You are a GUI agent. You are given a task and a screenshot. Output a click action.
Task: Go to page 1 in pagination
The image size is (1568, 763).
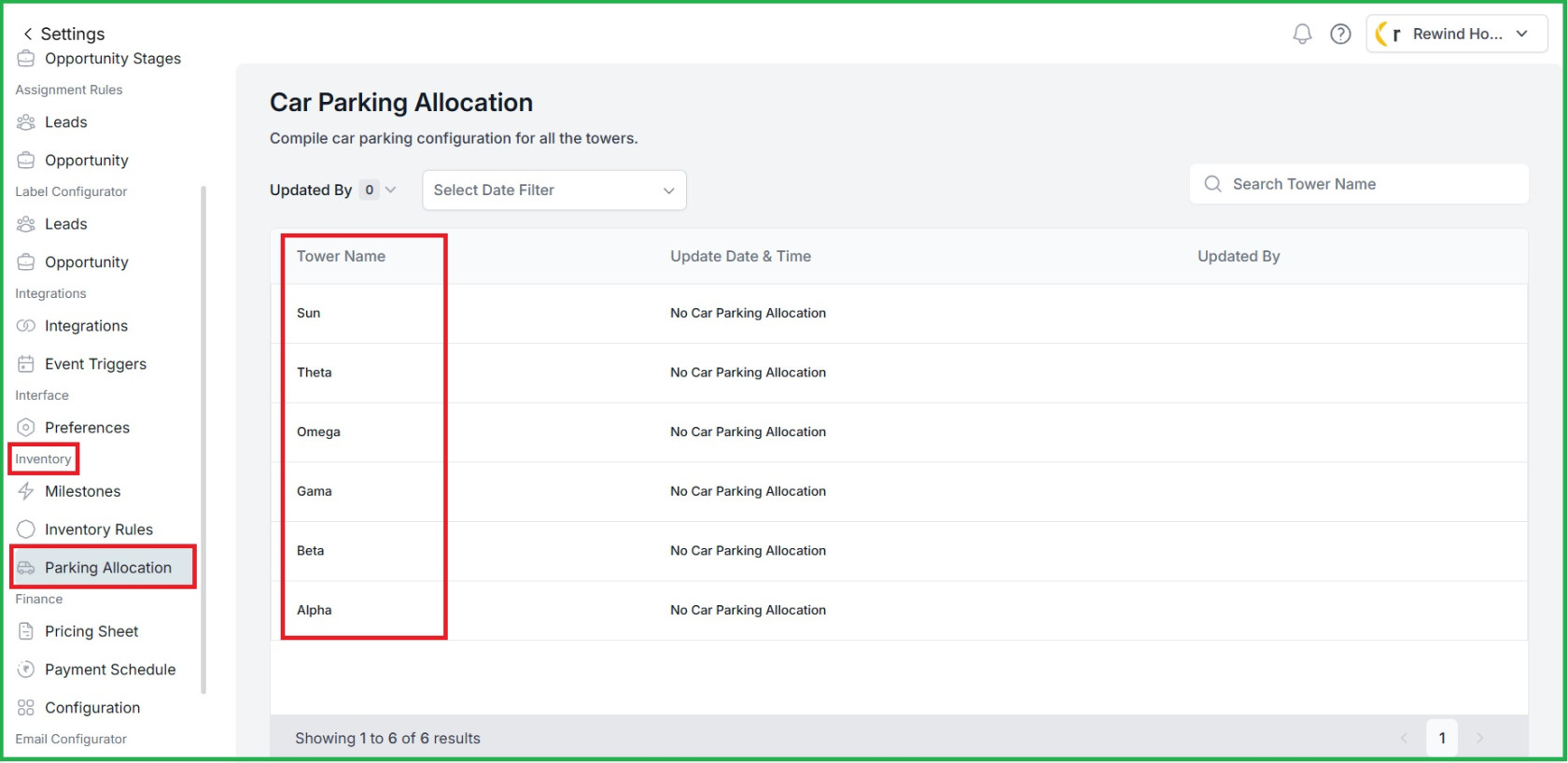click(x=1442, y=738)
